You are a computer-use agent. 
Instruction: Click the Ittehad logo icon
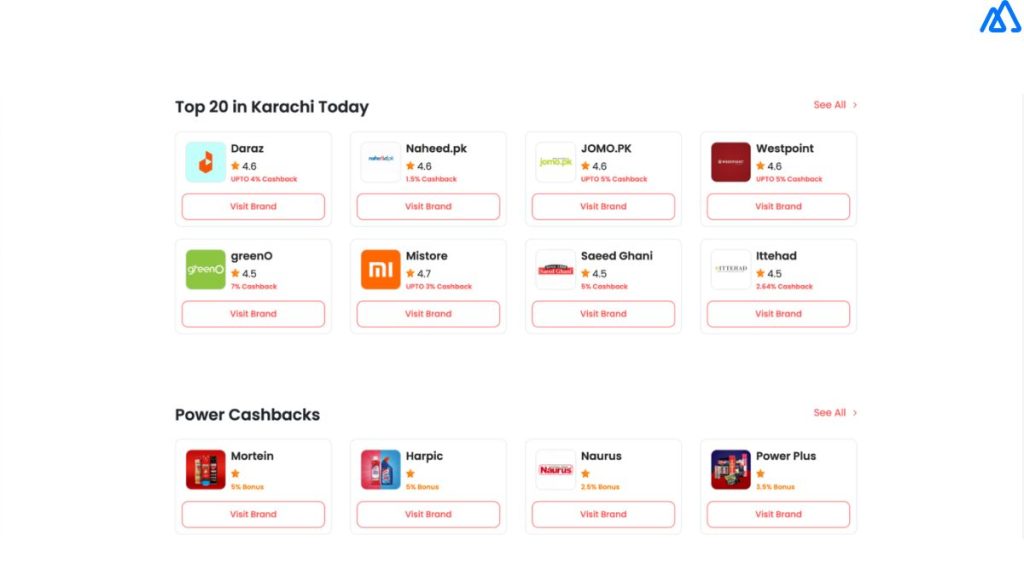click(x=730, y=269)
